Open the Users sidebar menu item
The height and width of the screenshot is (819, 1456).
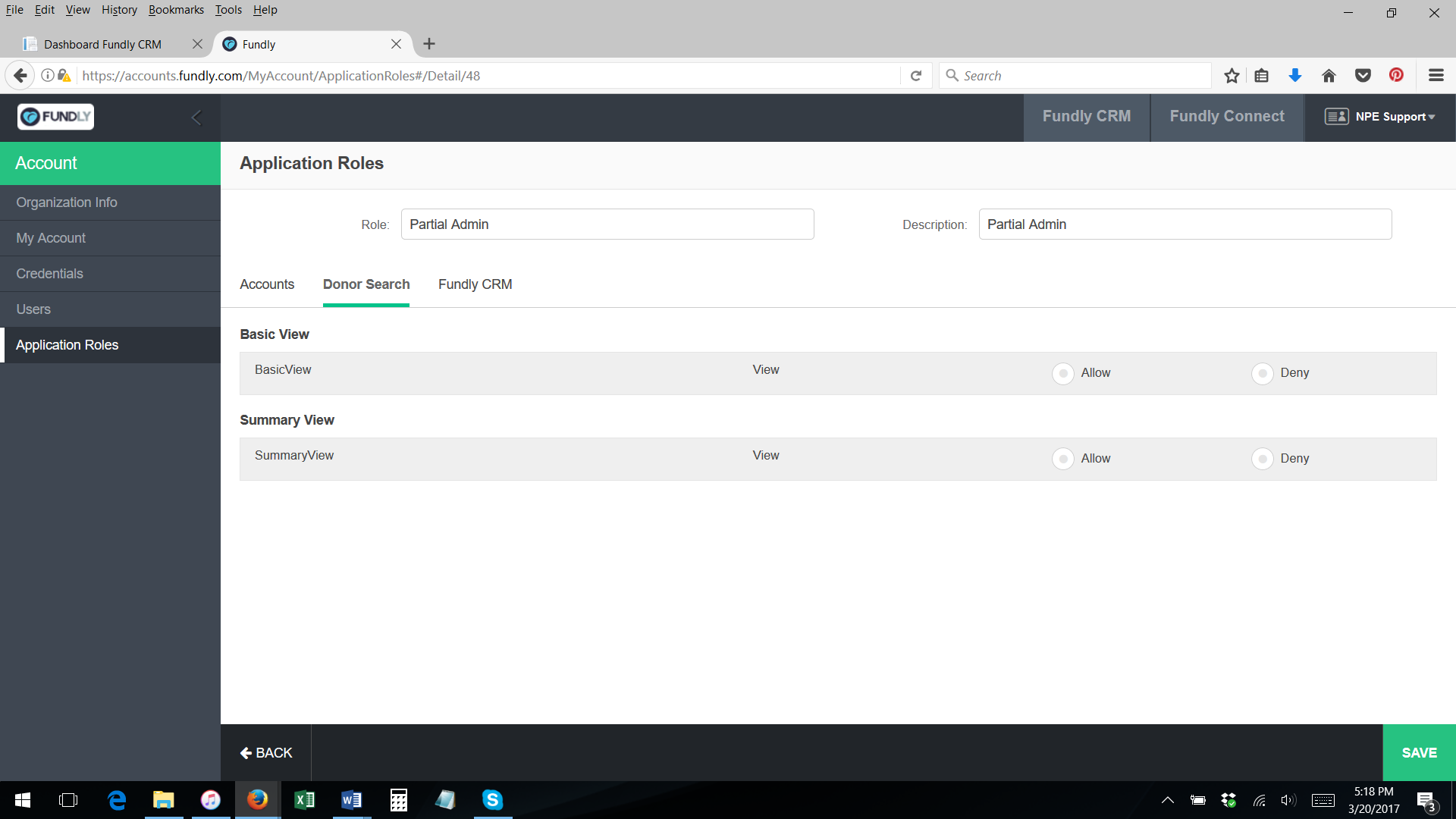33,309
